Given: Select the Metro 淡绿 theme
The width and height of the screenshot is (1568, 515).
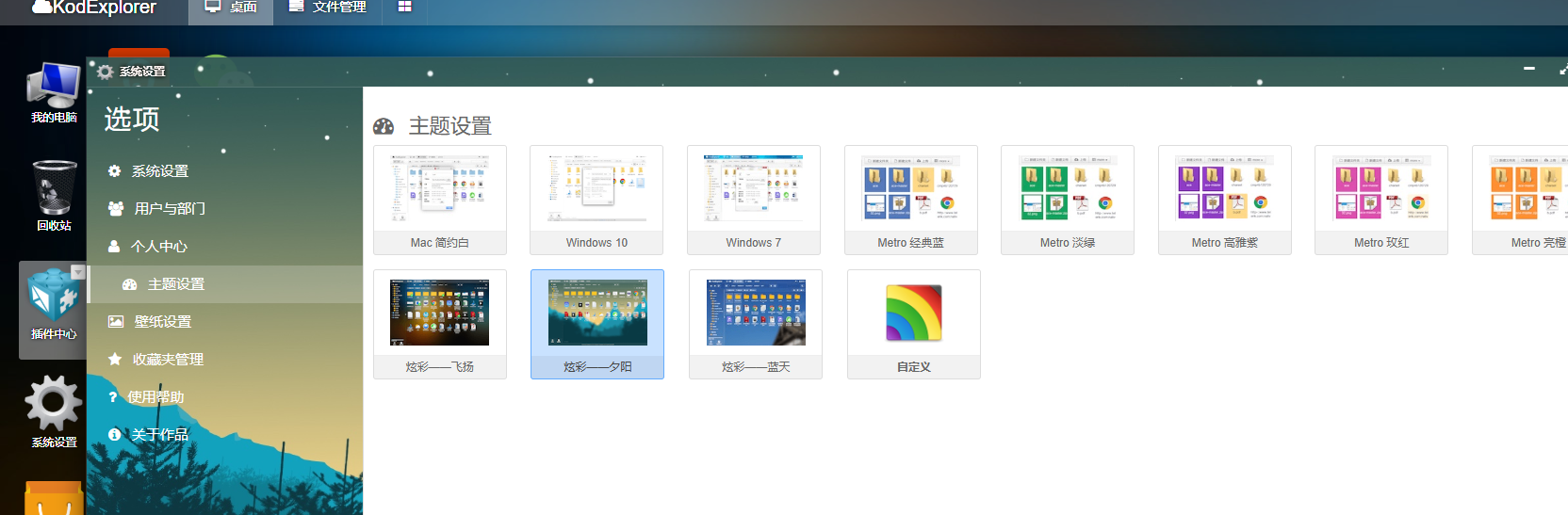Looking at the screenshot, I should click(x=1068, y=200).
